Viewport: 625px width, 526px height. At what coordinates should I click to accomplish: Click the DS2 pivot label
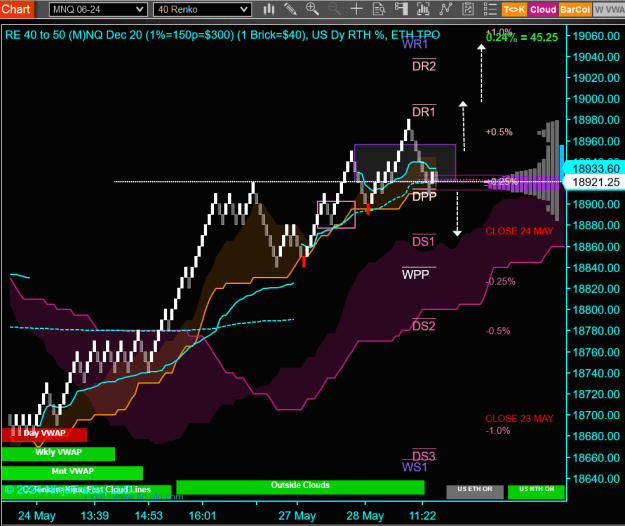tap(424, 326)
